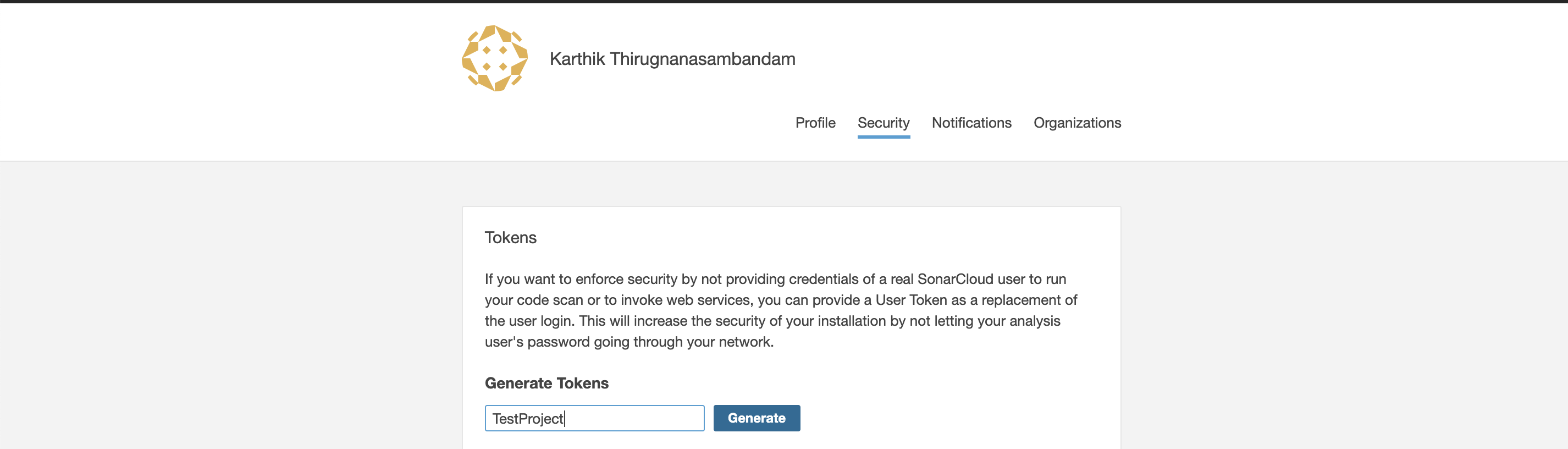Select the geometric gold logo beside the username

[493, 58]
